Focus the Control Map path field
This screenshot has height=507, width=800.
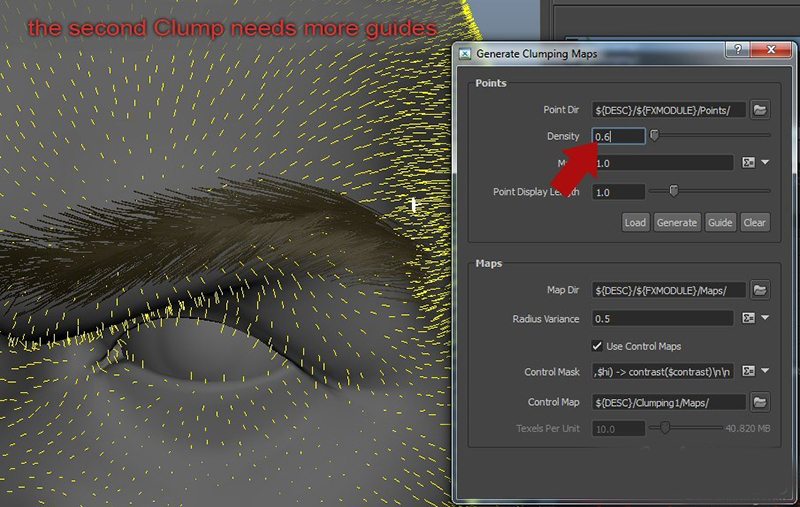point(668,402)
